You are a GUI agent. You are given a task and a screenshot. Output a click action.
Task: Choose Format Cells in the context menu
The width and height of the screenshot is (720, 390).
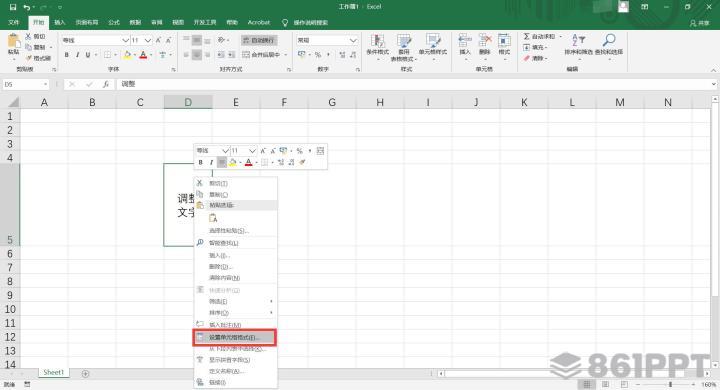(235, 337)
